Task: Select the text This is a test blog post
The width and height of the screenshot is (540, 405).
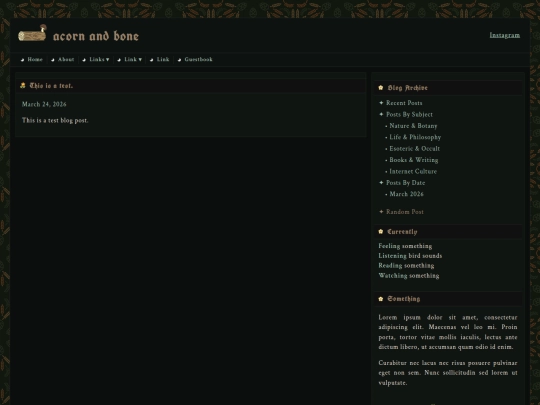Action: pyautogui.click(x=55, y=121)
